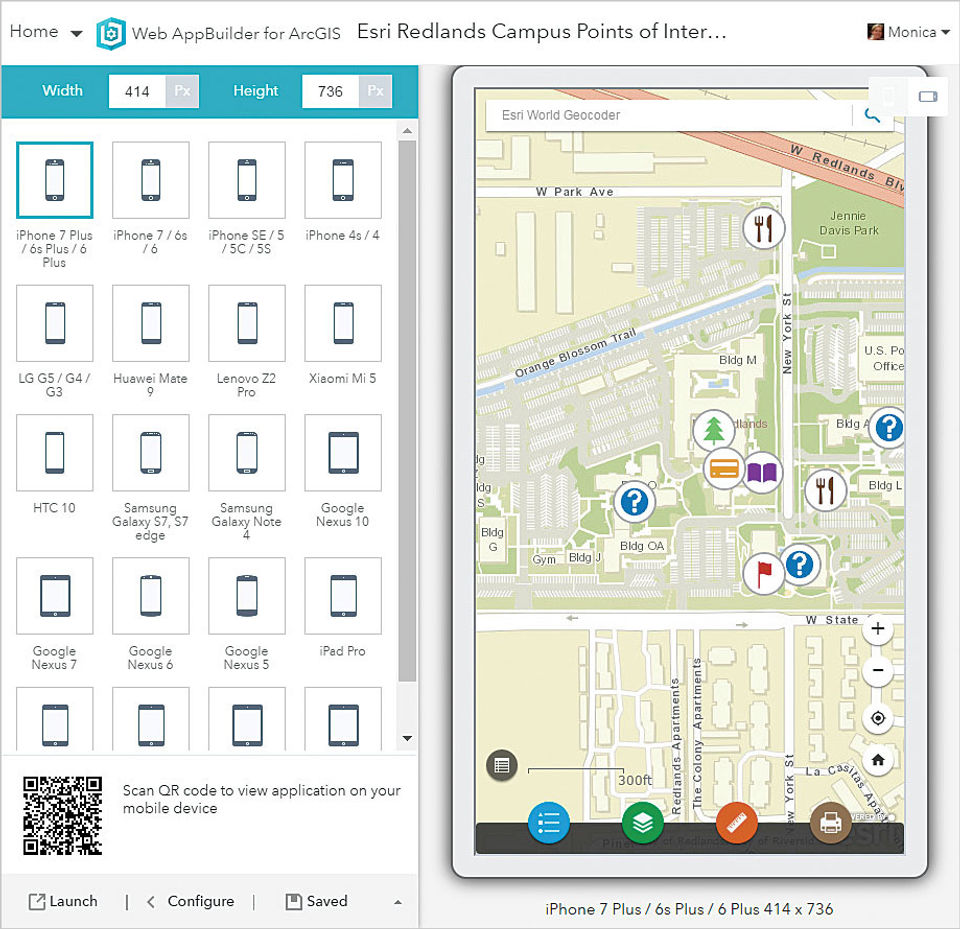
Task: Click the purple open book marker
Action: coord(762,473)
